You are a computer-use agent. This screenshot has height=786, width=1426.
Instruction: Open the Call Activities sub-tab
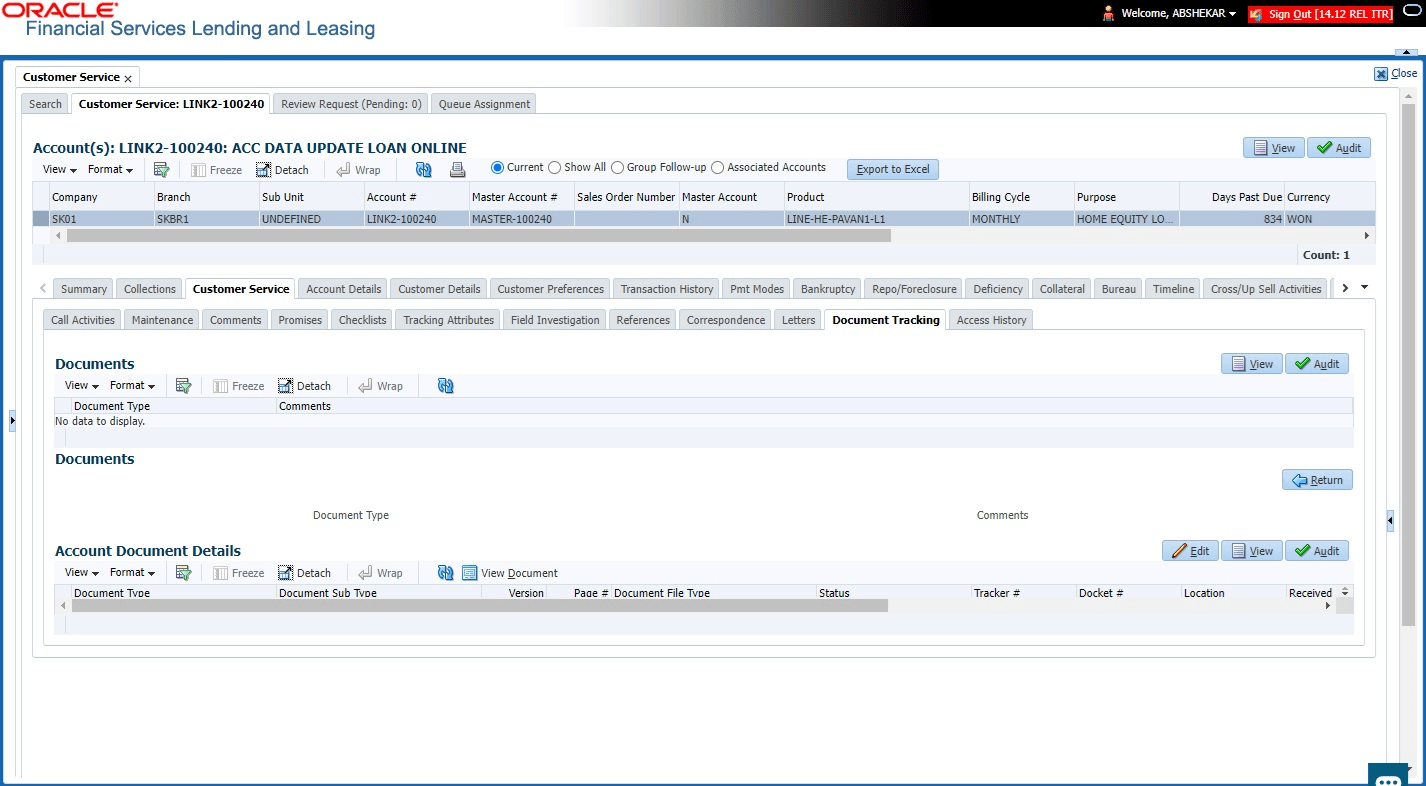[83, 320]
